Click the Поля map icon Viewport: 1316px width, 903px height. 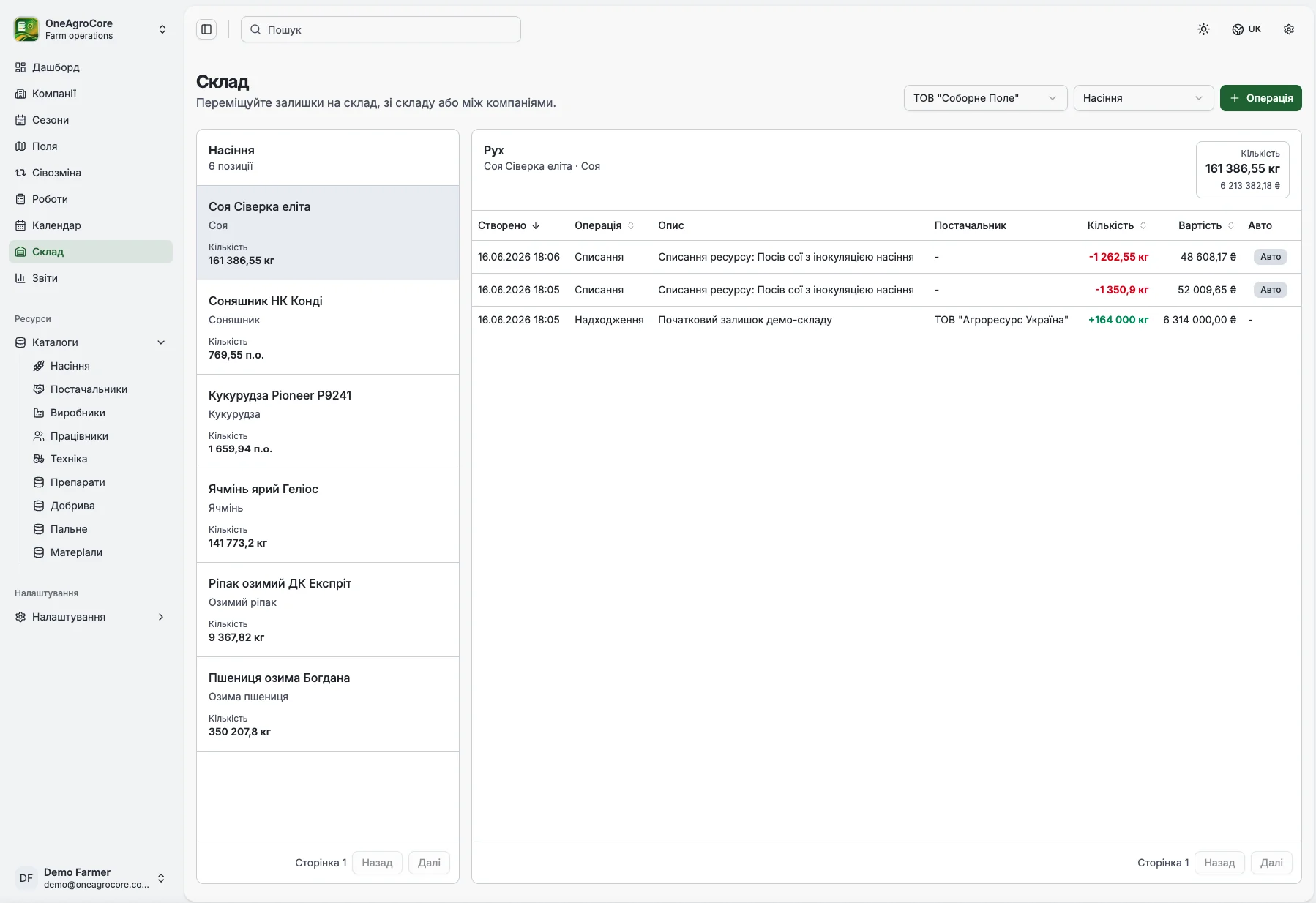point(20,146)
